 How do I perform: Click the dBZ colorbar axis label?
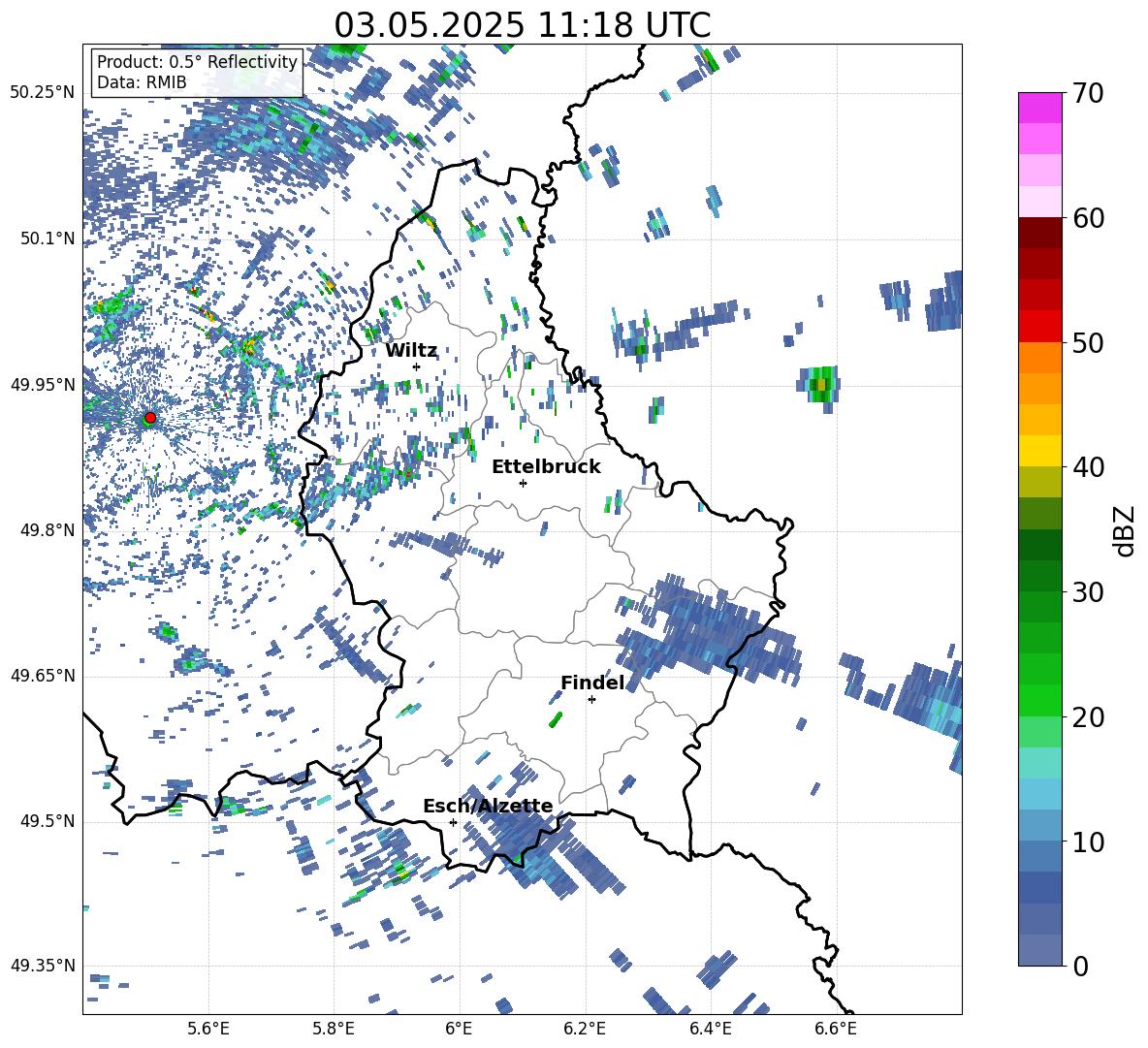[x=1124, y=530]
